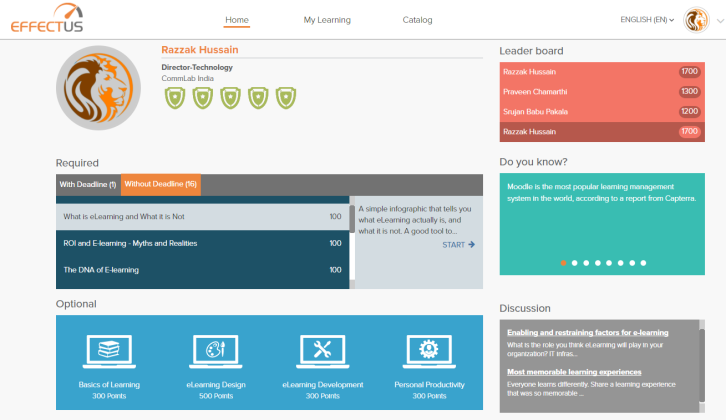Image resolution: width=726 pixels, height=420 pixels.
Task: Open the Basics of Learning laptop icon
Action: point(109,351)
